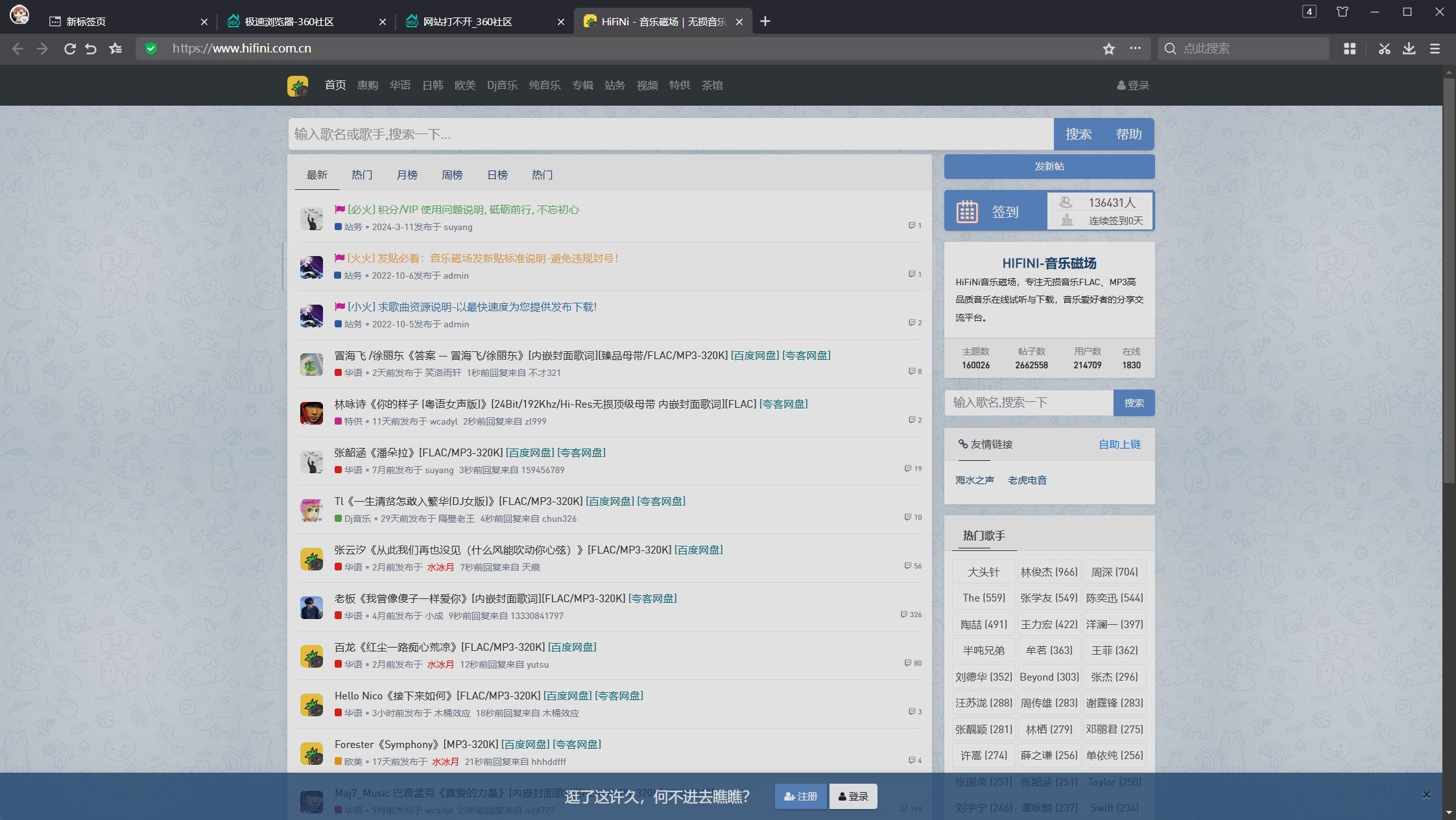The height and width of the screenshot is (820, 1456).
Task: Reload the page with the refresh icon
Action: (x=69, y=49)
